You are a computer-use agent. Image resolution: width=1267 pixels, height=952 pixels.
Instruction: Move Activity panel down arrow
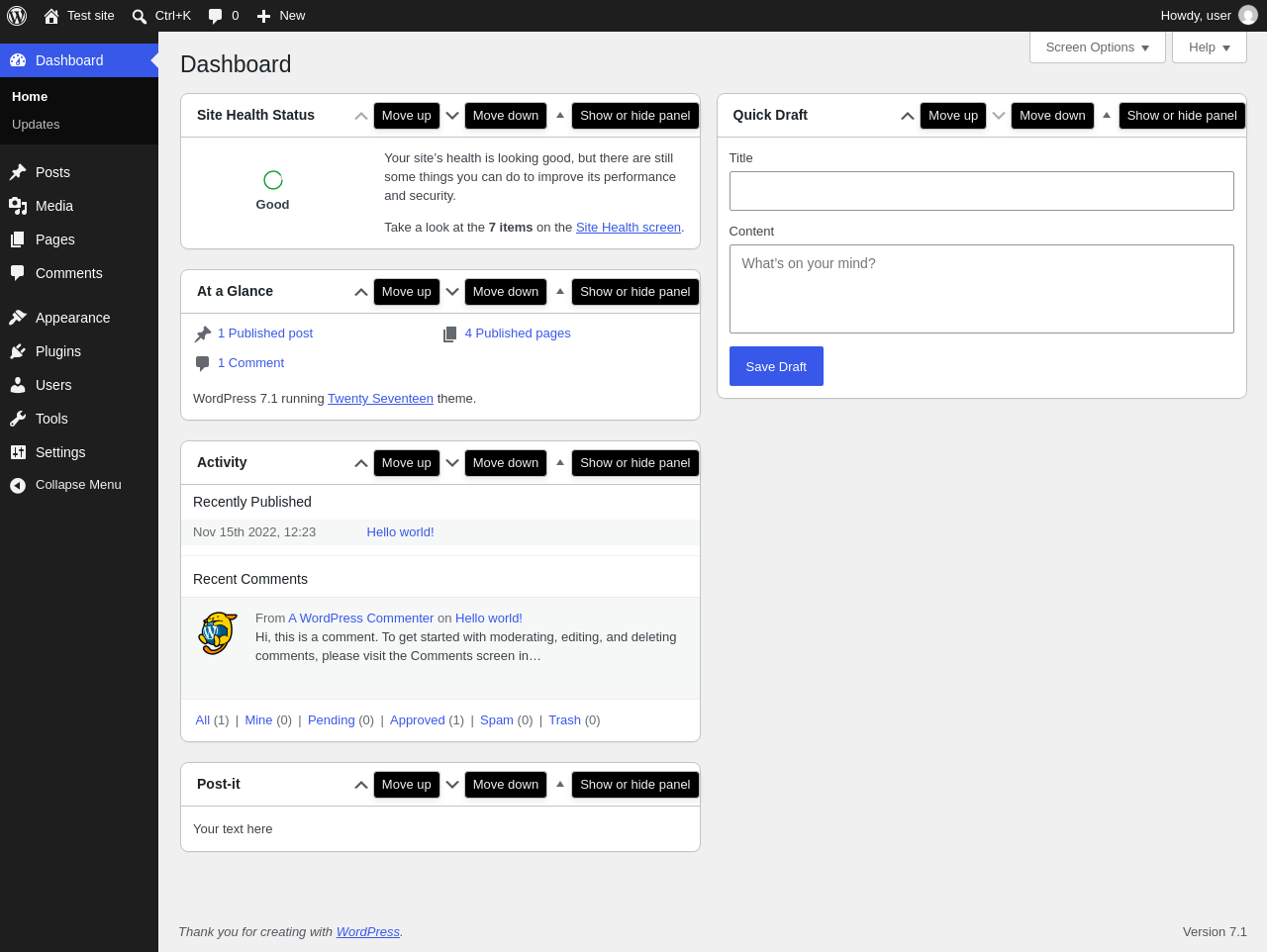[x=452, y=463]
